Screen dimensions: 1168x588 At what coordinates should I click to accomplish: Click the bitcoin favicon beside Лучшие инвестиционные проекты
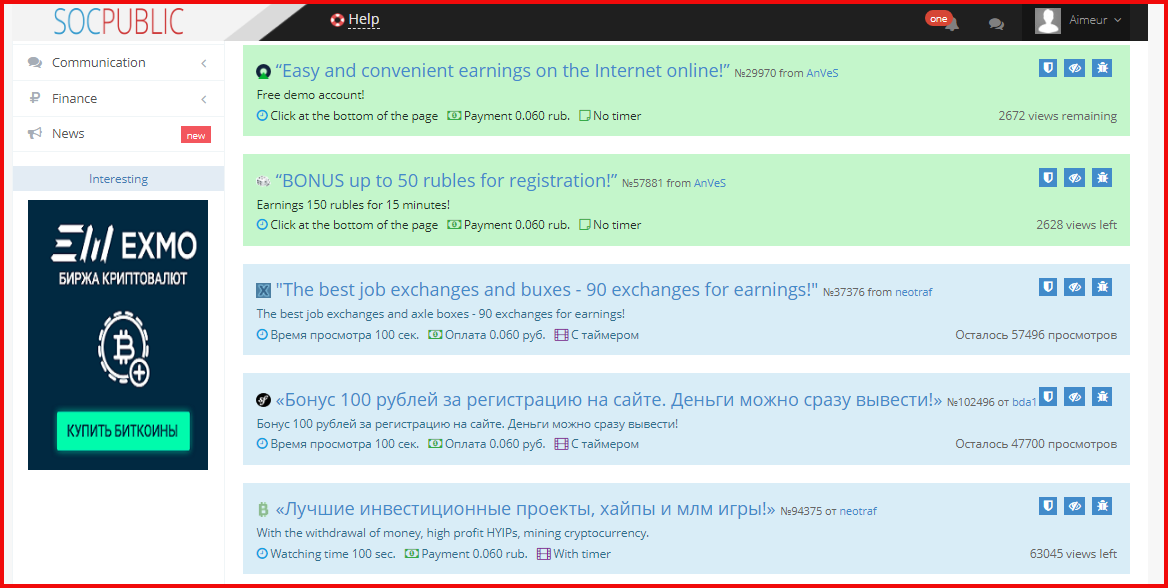pos(263,510)
